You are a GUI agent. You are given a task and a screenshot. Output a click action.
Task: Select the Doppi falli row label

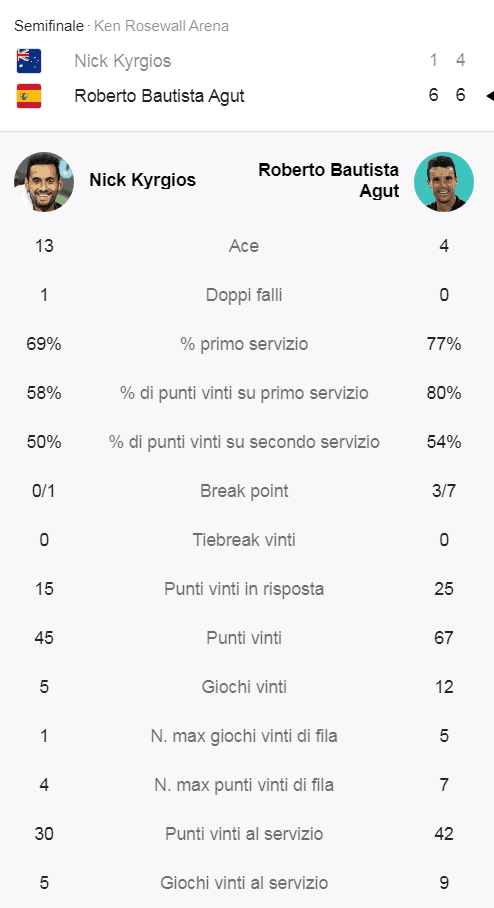pos(244,295)
